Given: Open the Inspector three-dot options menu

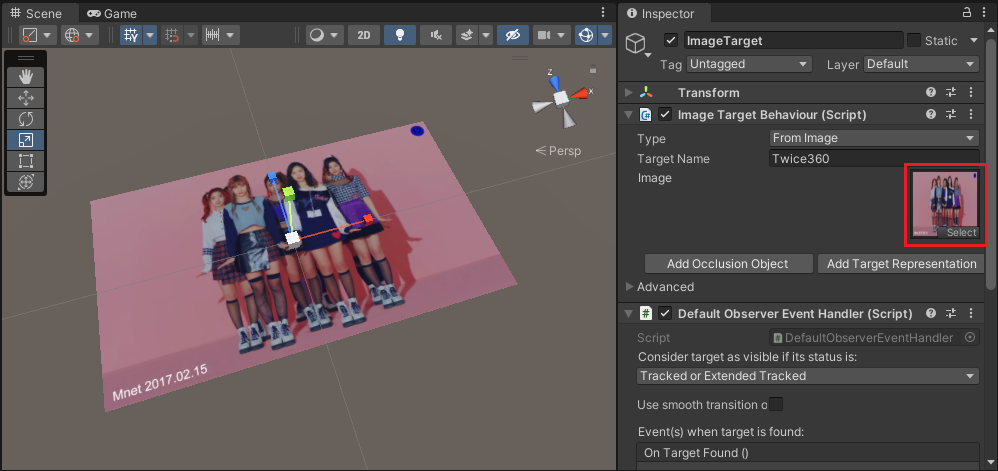Looking at the screenshot, I should pos(985,13).
